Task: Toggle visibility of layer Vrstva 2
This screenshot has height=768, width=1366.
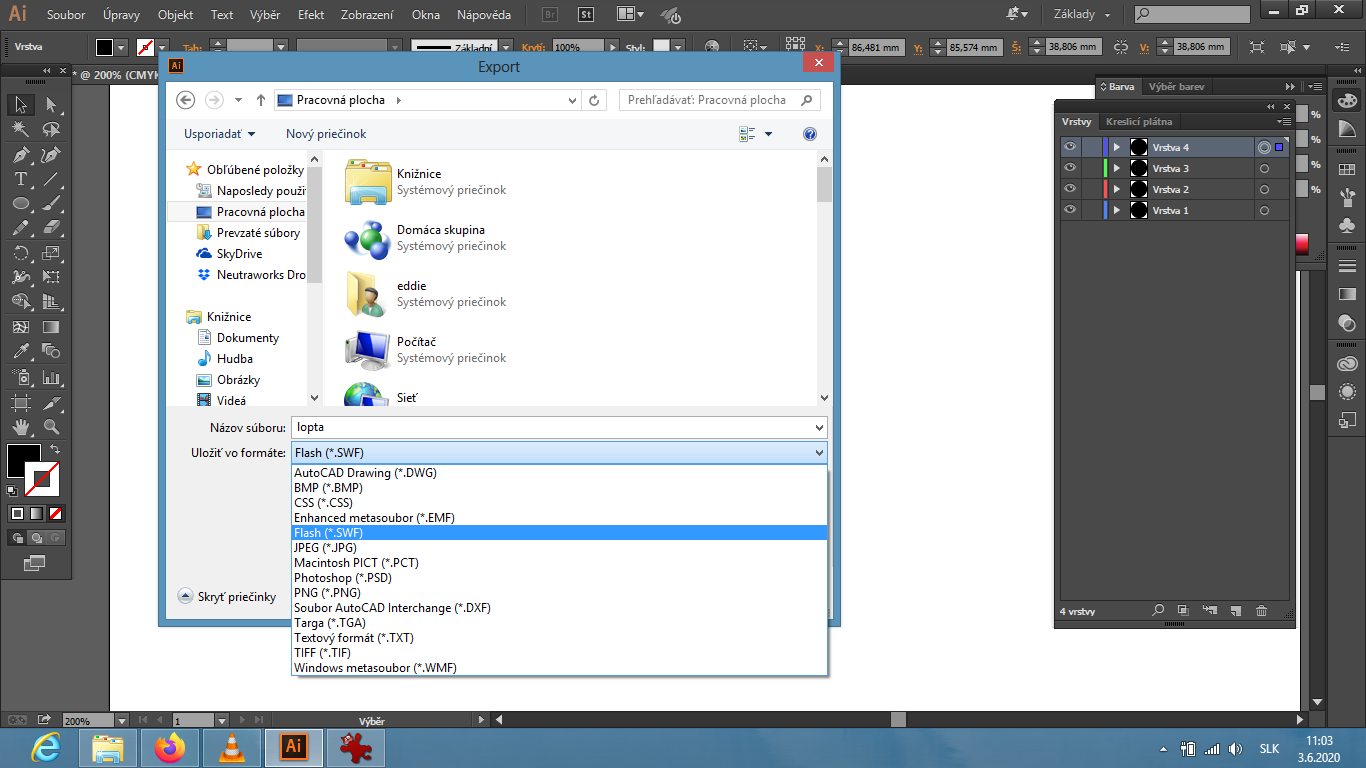Action: pos(1070,189)
